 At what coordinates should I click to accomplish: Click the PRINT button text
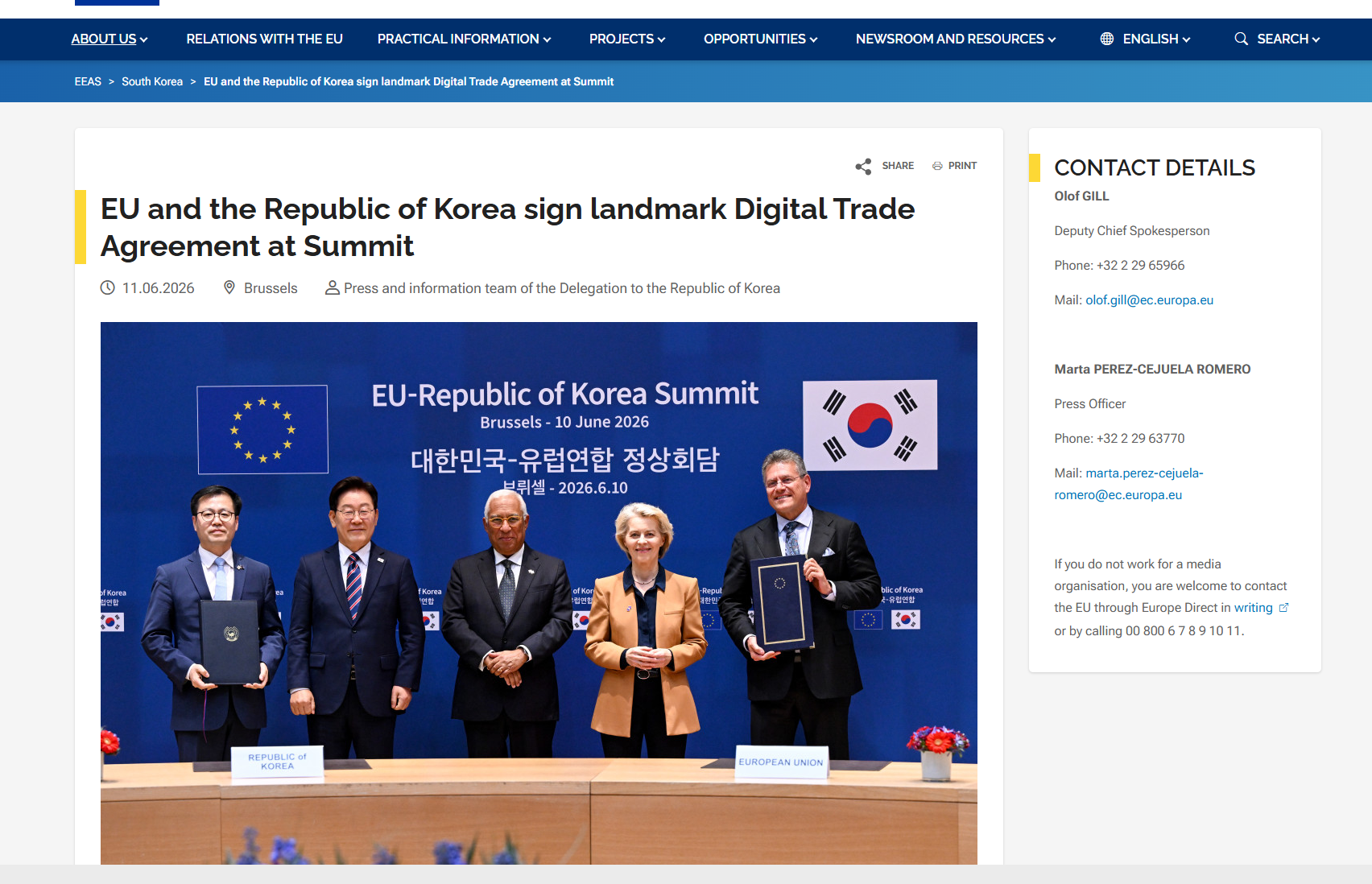point(962,166)
